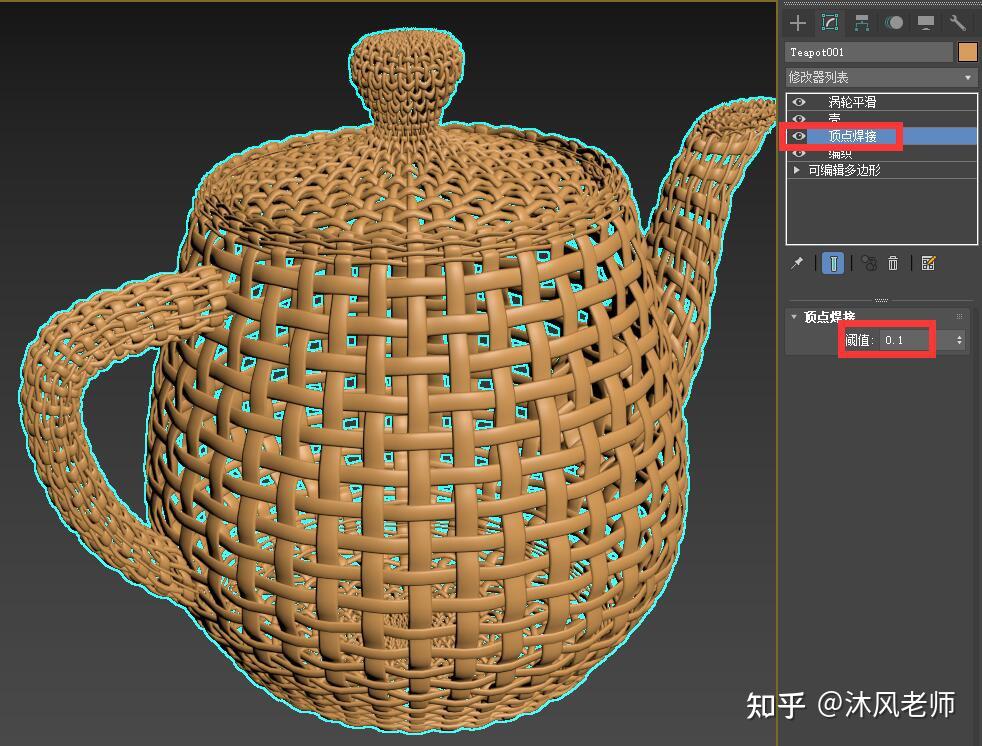Image resolution: width=982 pixels, height=746 pixels.
Task: Open the orange object color swatch
Action: [968, 52]
